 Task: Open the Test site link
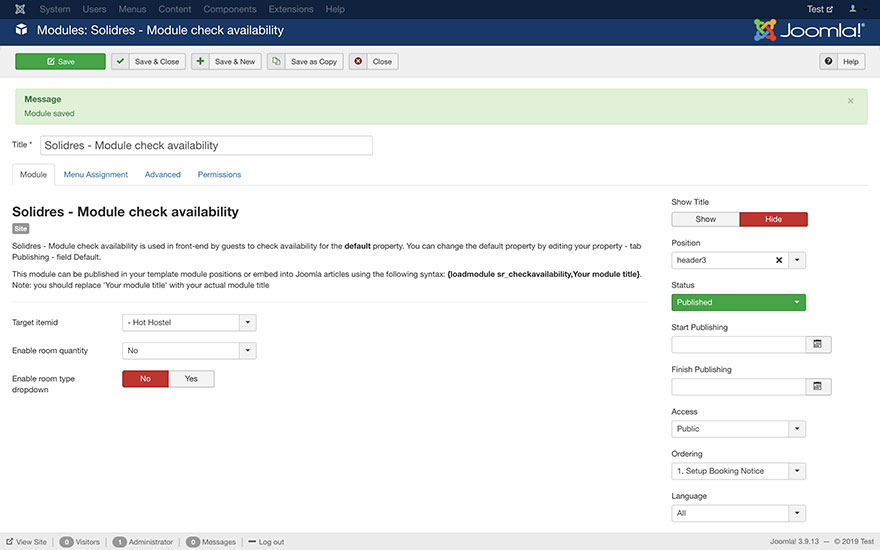click(820, 9)
